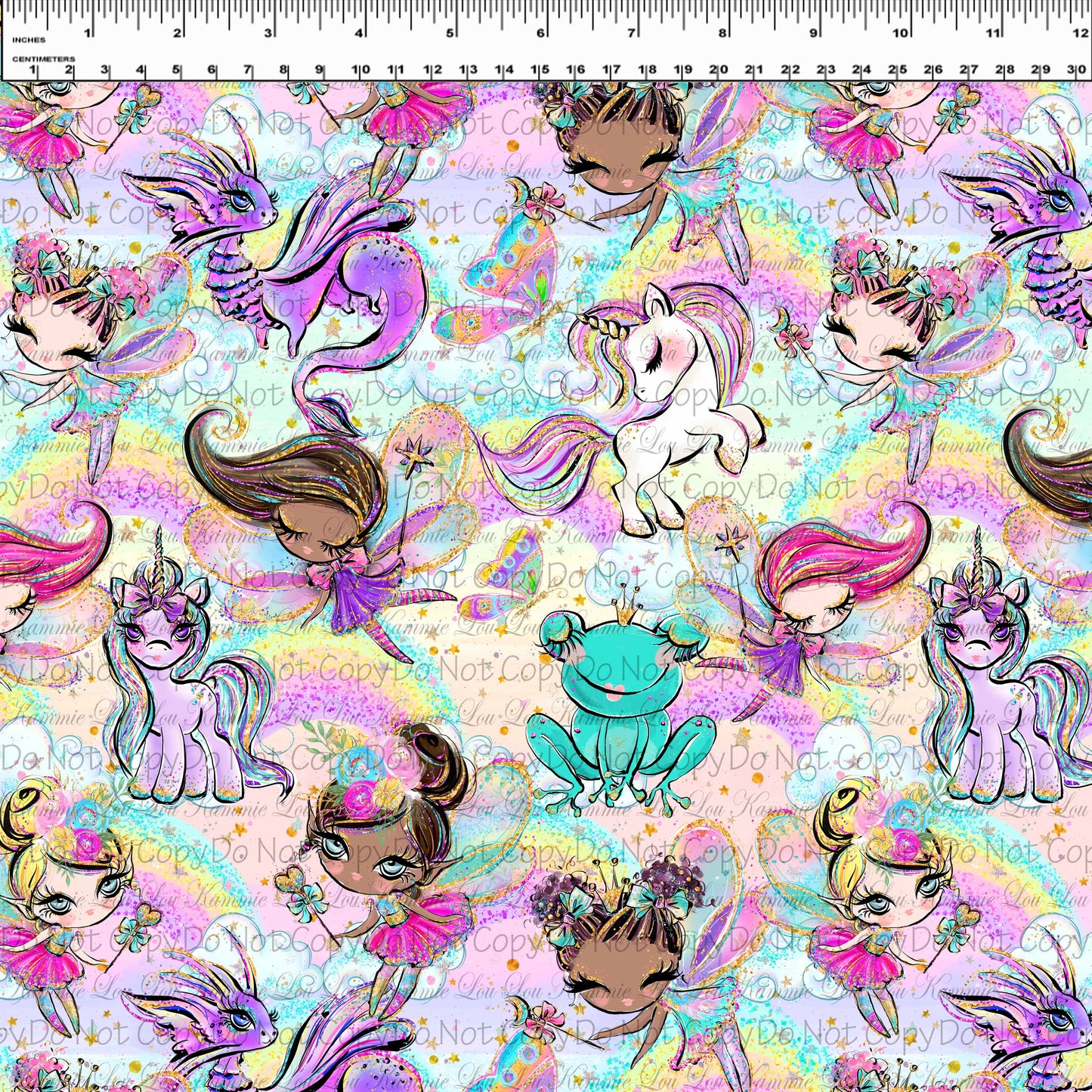Click the INCHES label on the ruler
This screenshot has height=1092, width=1092.
tap(29, 39)
